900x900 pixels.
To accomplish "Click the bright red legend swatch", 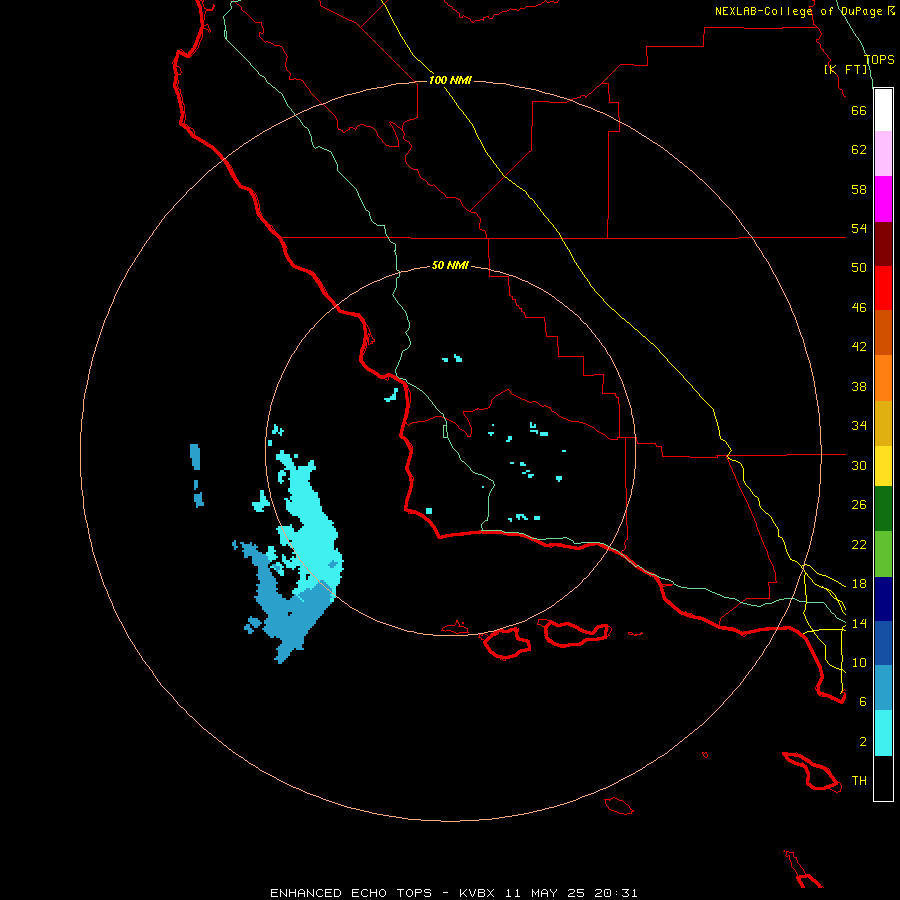I will [x=883, y=288].
